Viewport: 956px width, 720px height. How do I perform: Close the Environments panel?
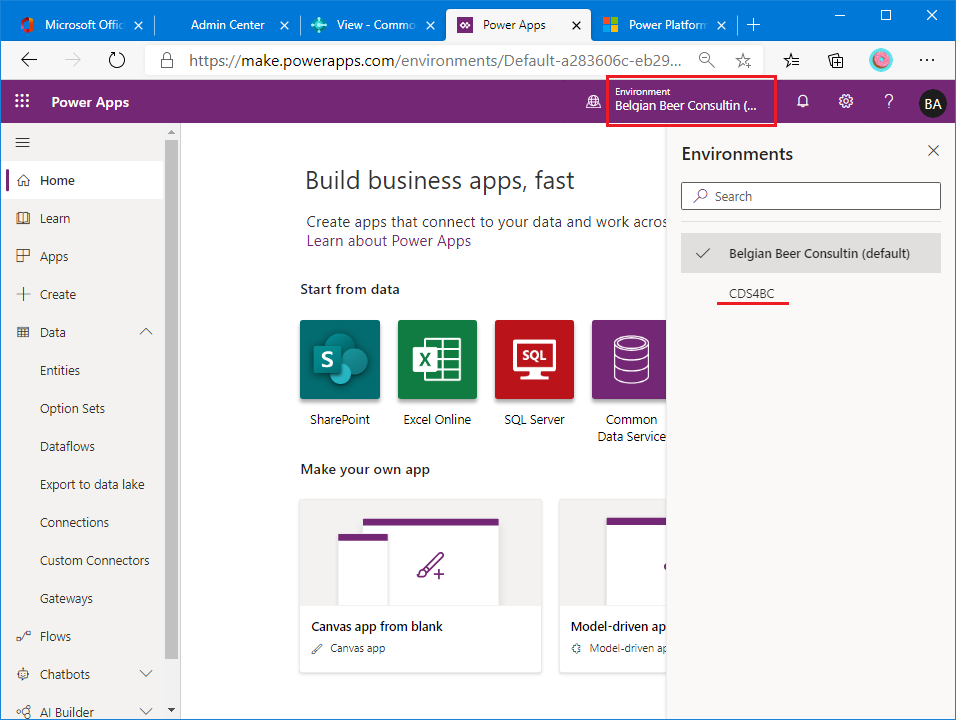click(933, 151)
